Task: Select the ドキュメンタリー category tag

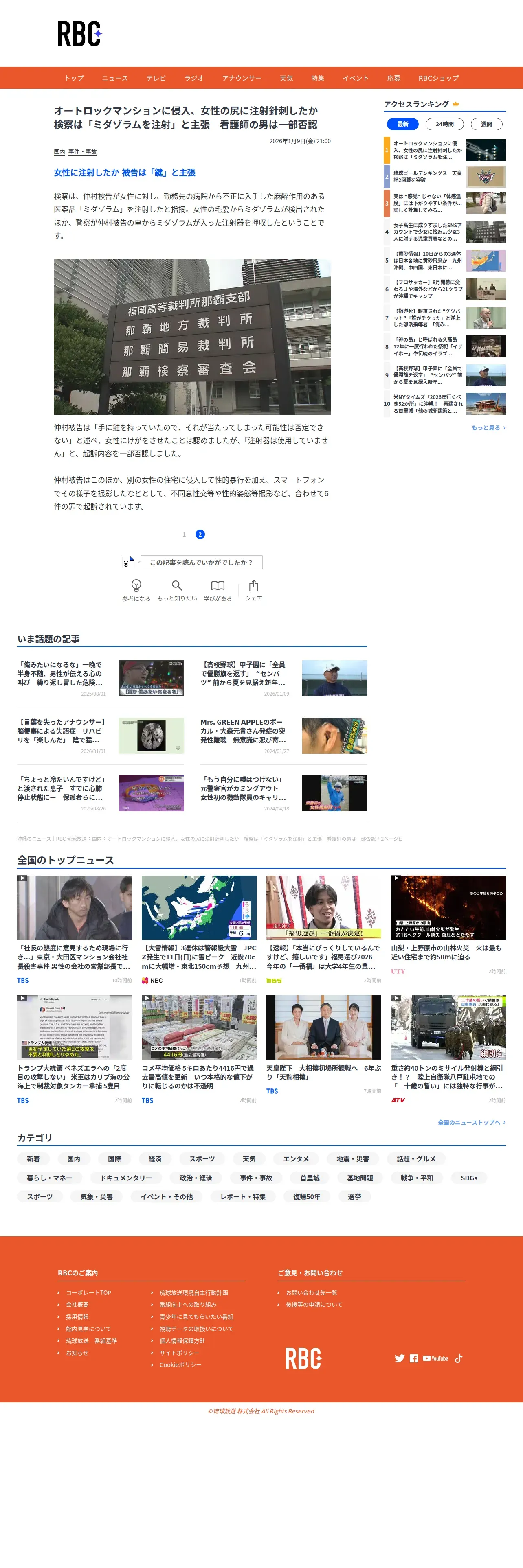Action: pyautogui.click(x=126, y=1178)
